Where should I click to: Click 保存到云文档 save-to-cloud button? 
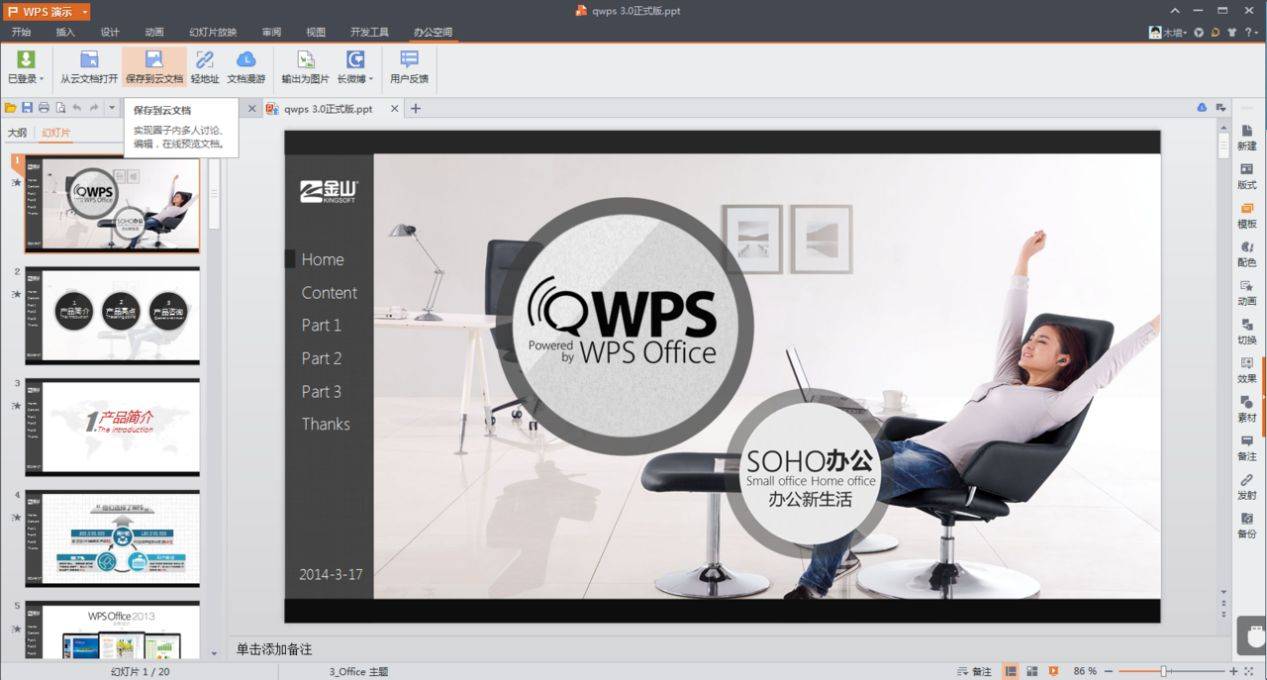(x=154, y=67)
